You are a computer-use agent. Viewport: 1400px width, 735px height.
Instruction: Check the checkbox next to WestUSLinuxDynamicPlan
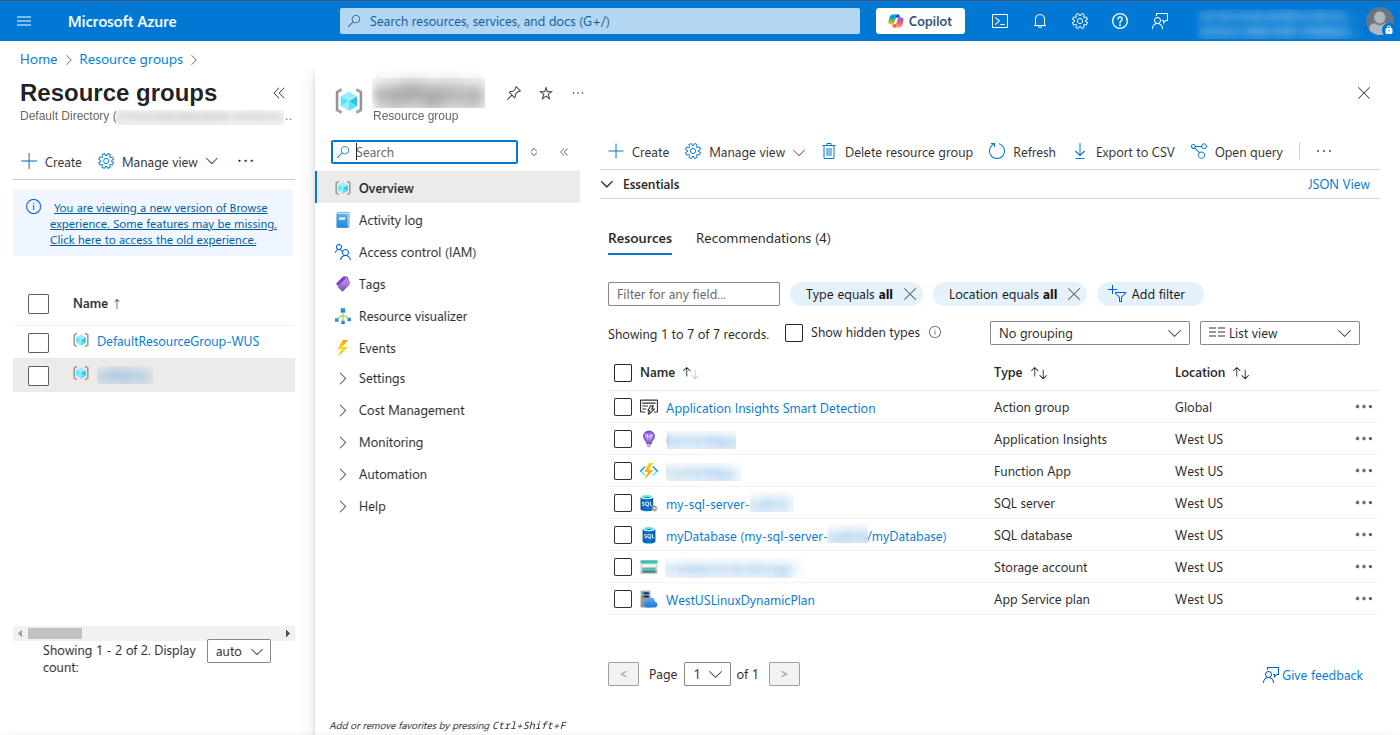623,598
